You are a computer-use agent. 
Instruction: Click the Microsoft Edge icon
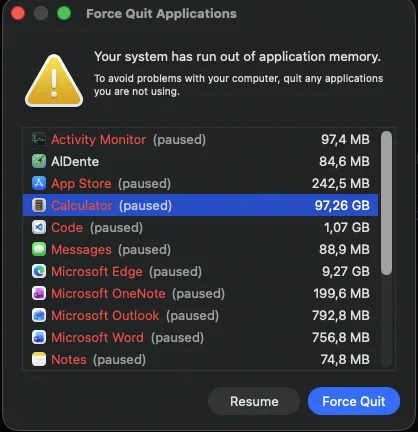[39, 271]
